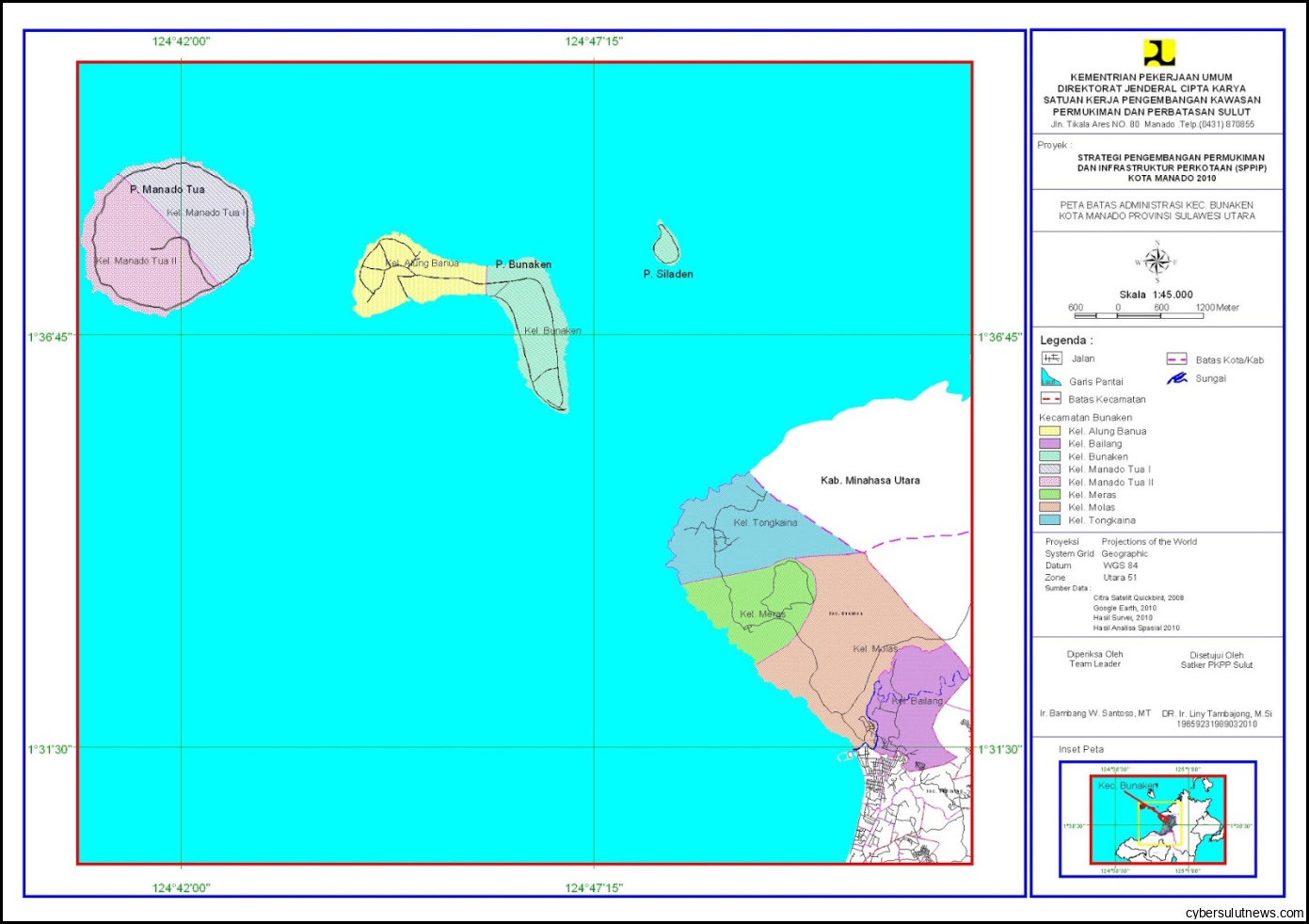
Task: Click the P. Siladen island shape
Action: tap(666, 243)
